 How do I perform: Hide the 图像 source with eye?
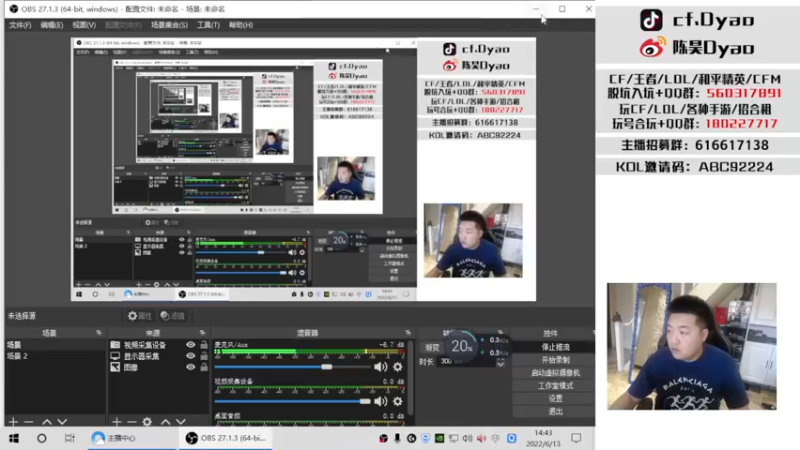coord(190,367)
